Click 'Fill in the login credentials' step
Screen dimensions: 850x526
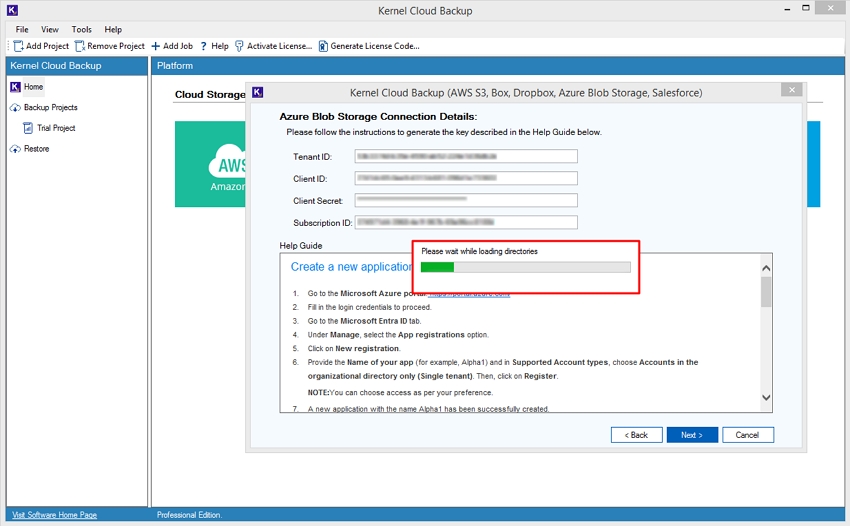370,307
